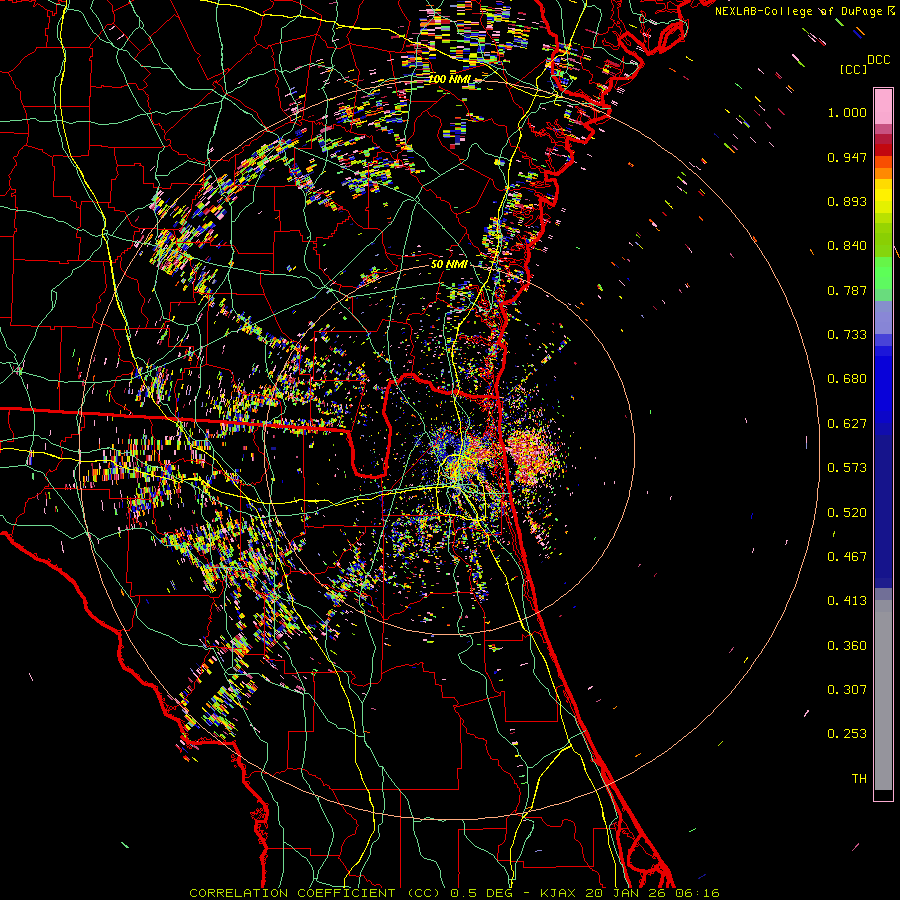Click the 50 NMI range ring label
The image size is (900, 900).
(449, 264)
